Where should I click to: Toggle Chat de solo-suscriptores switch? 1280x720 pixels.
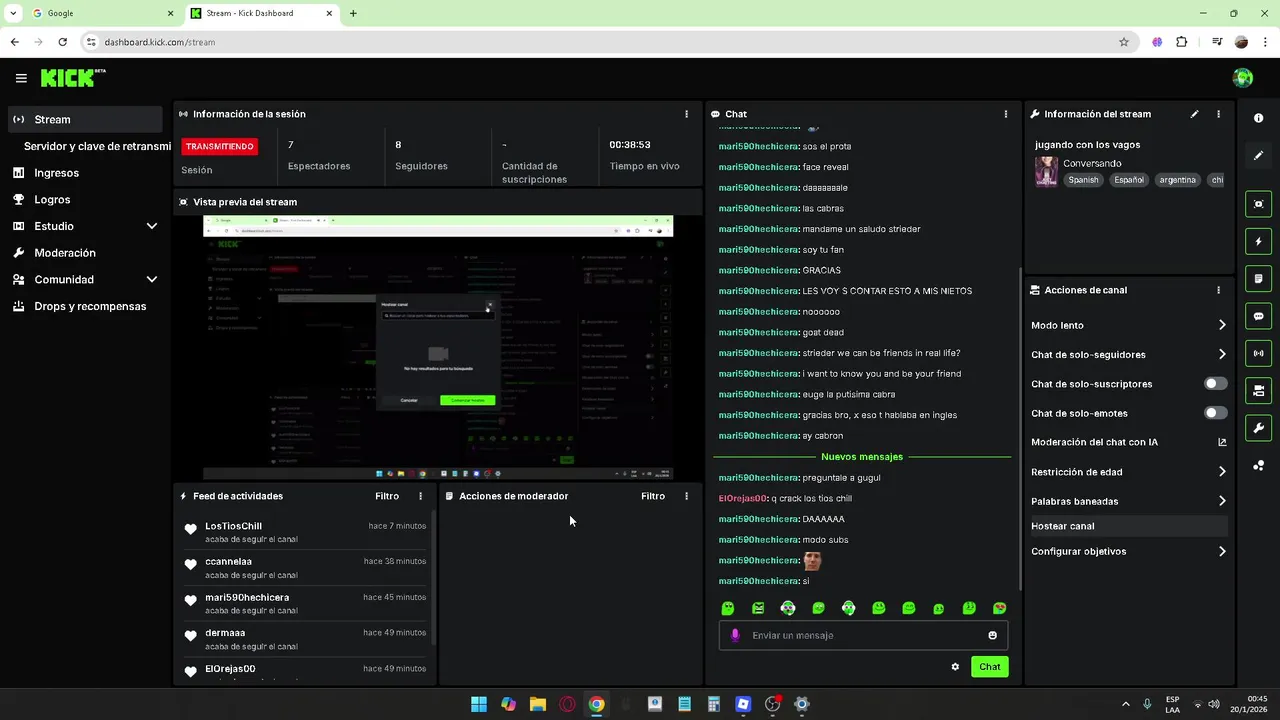[1215, 384]
